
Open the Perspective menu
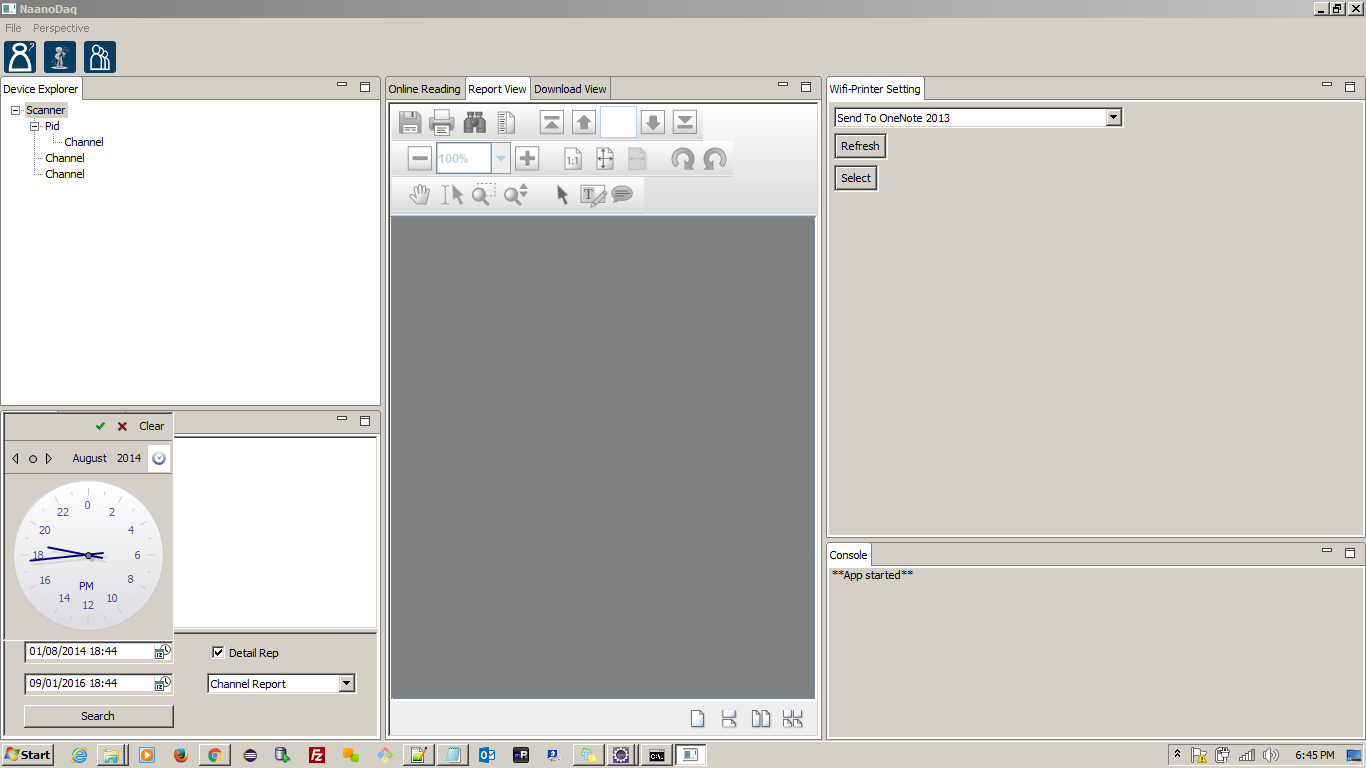[61, 28]
